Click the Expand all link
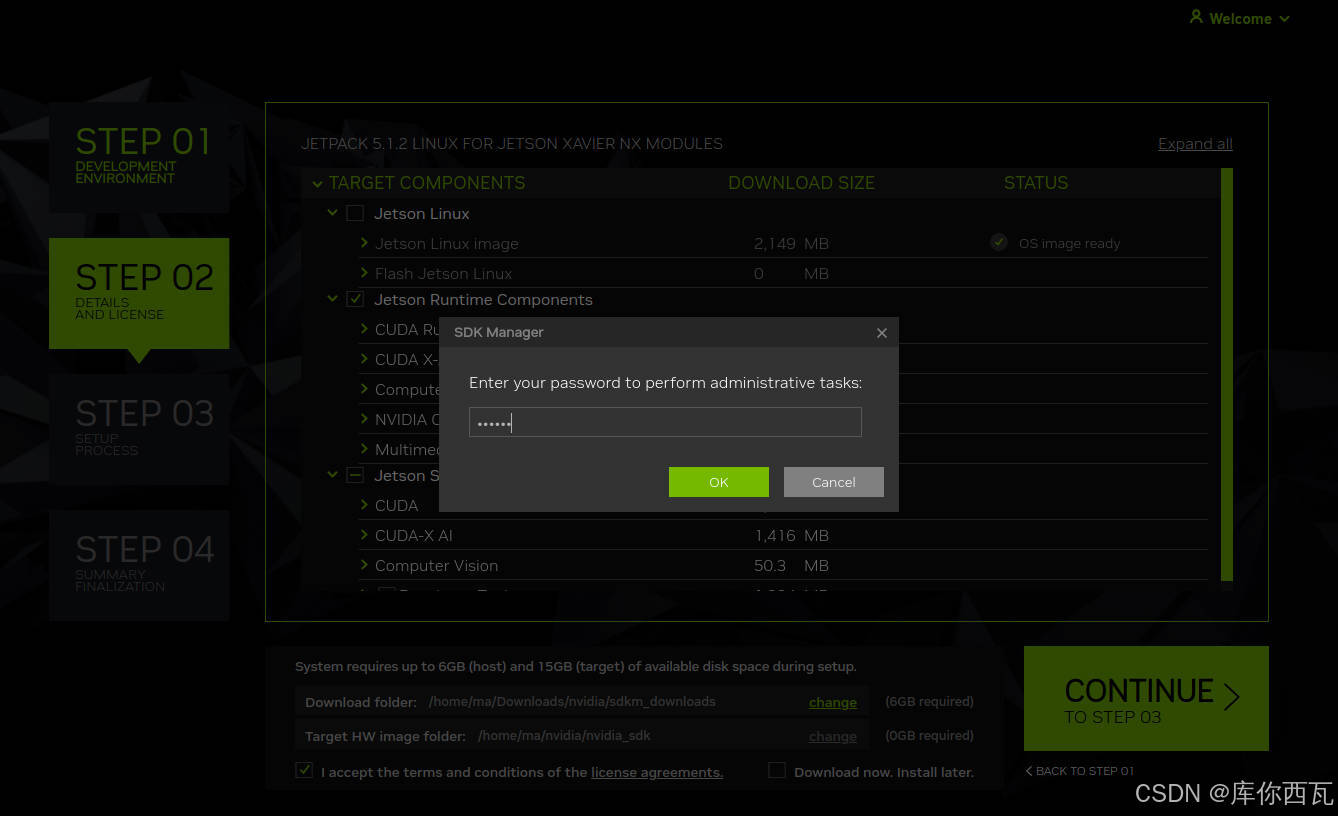 [x=1195, y=144]
